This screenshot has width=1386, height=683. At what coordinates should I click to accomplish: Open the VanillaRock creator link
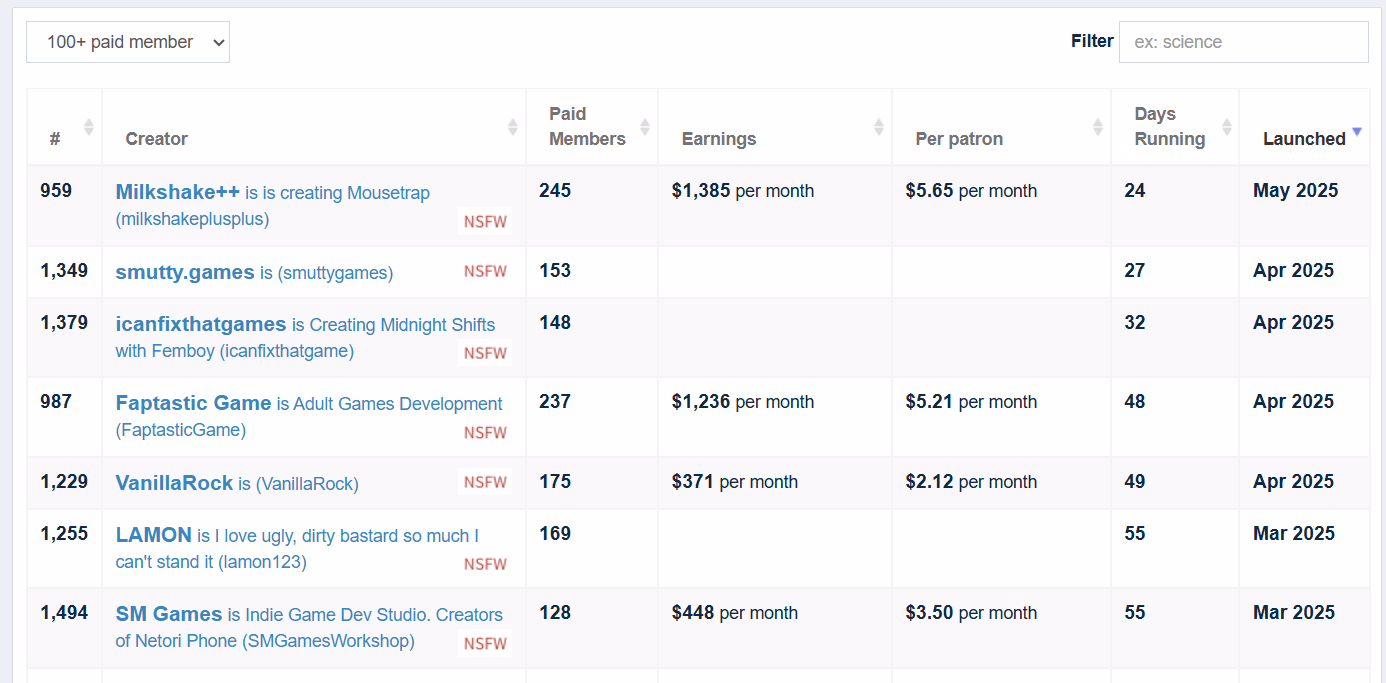tap(174, 483)
